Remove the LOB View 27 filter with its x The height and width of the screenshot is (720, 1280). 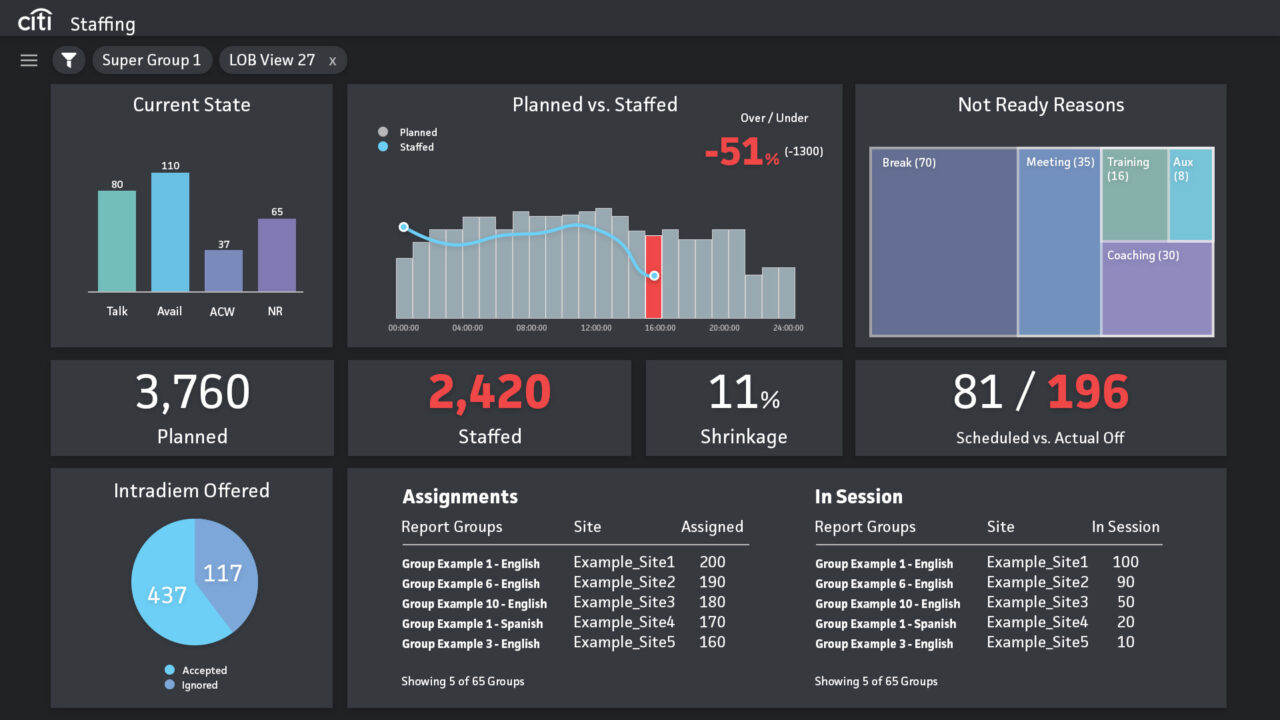(x=332, y=60)
